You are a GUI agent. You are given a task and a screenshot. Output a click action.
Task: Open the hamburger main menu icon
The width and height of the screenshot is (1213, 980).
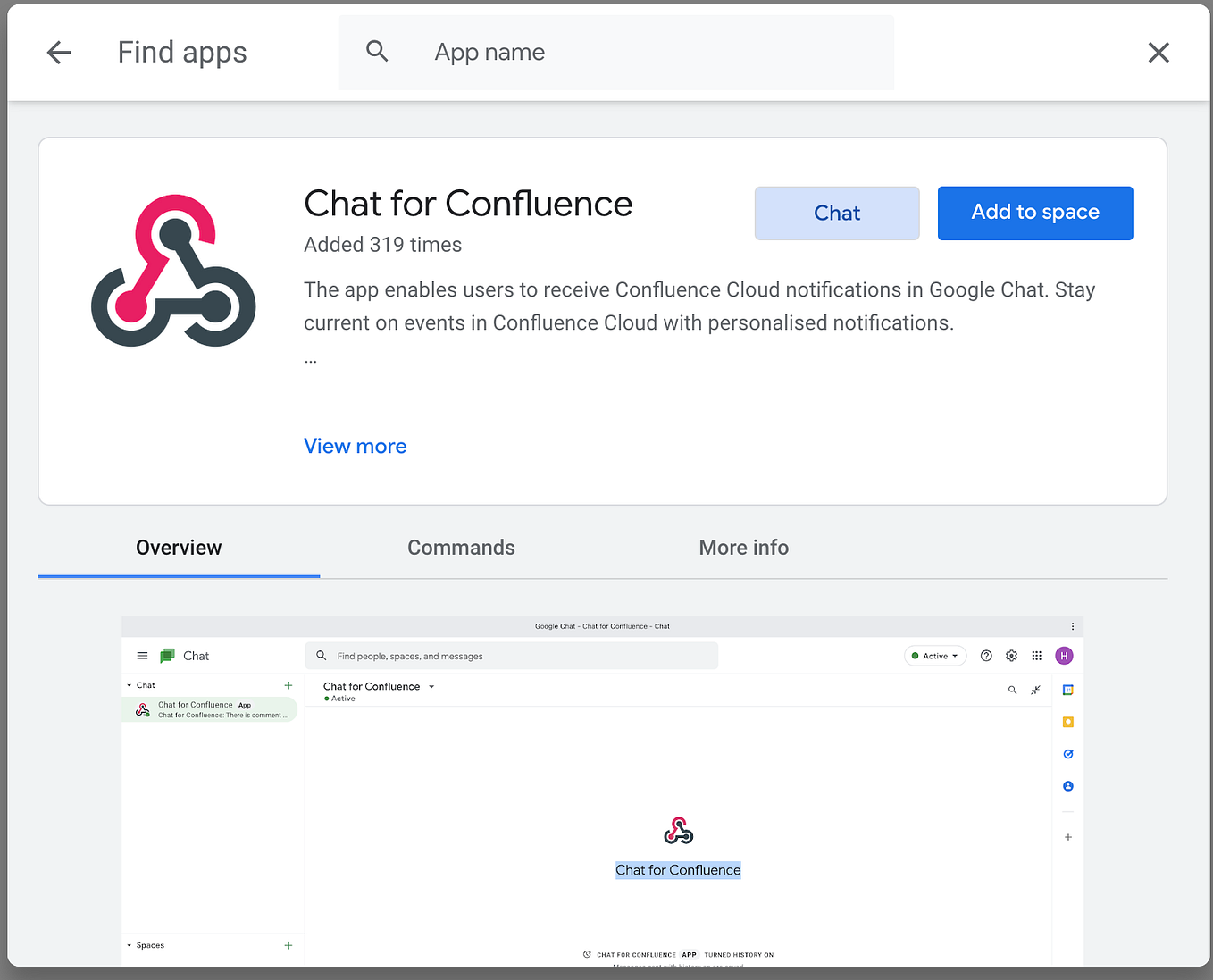tap(142, 655)
